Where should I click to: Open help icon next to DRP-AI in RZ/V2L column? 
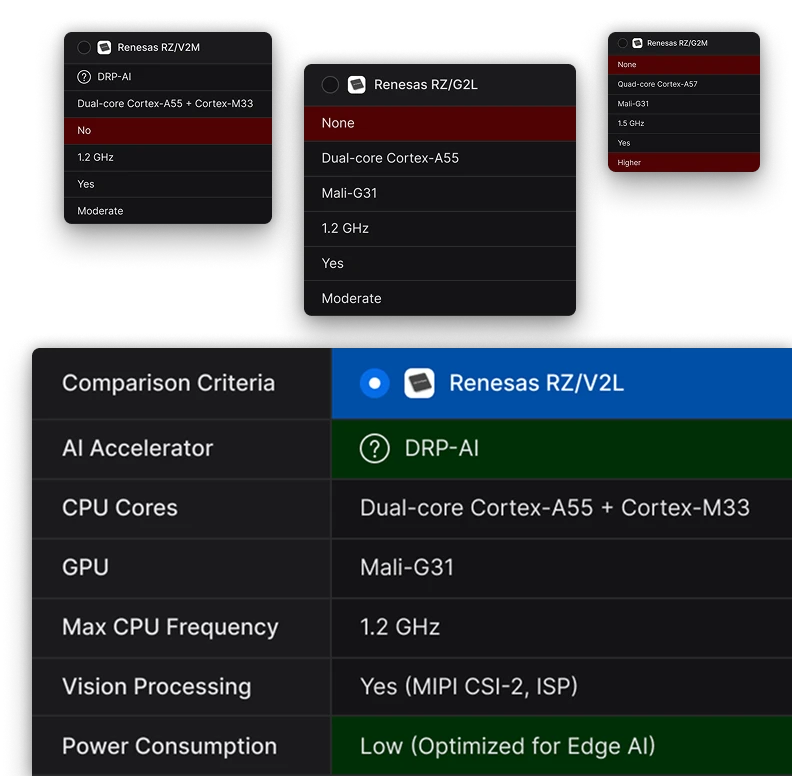374,449
